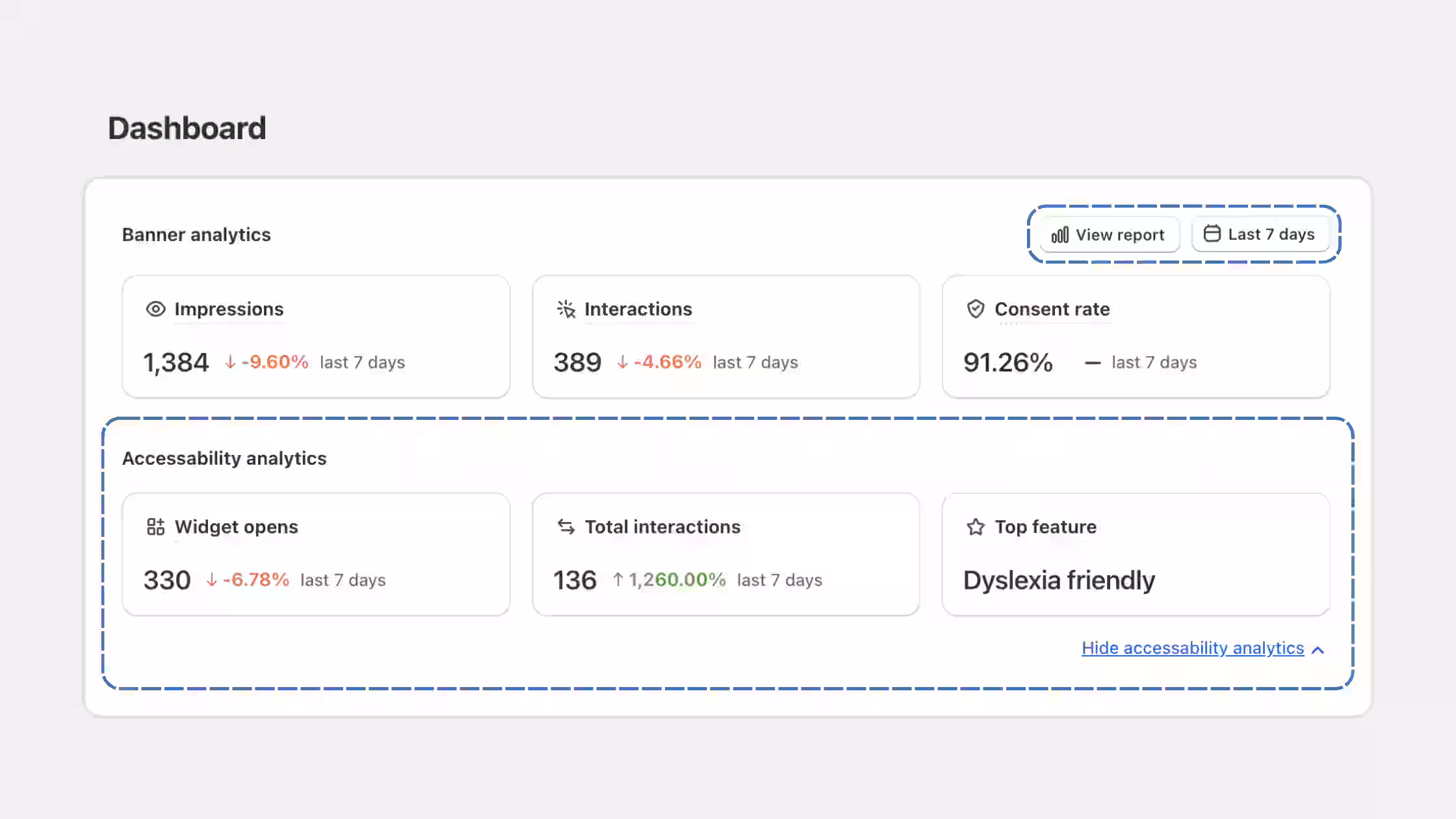1456x819 pixels.
Task: Click the calendar icon beside Last 7 days
Action: coord(1212,233)
